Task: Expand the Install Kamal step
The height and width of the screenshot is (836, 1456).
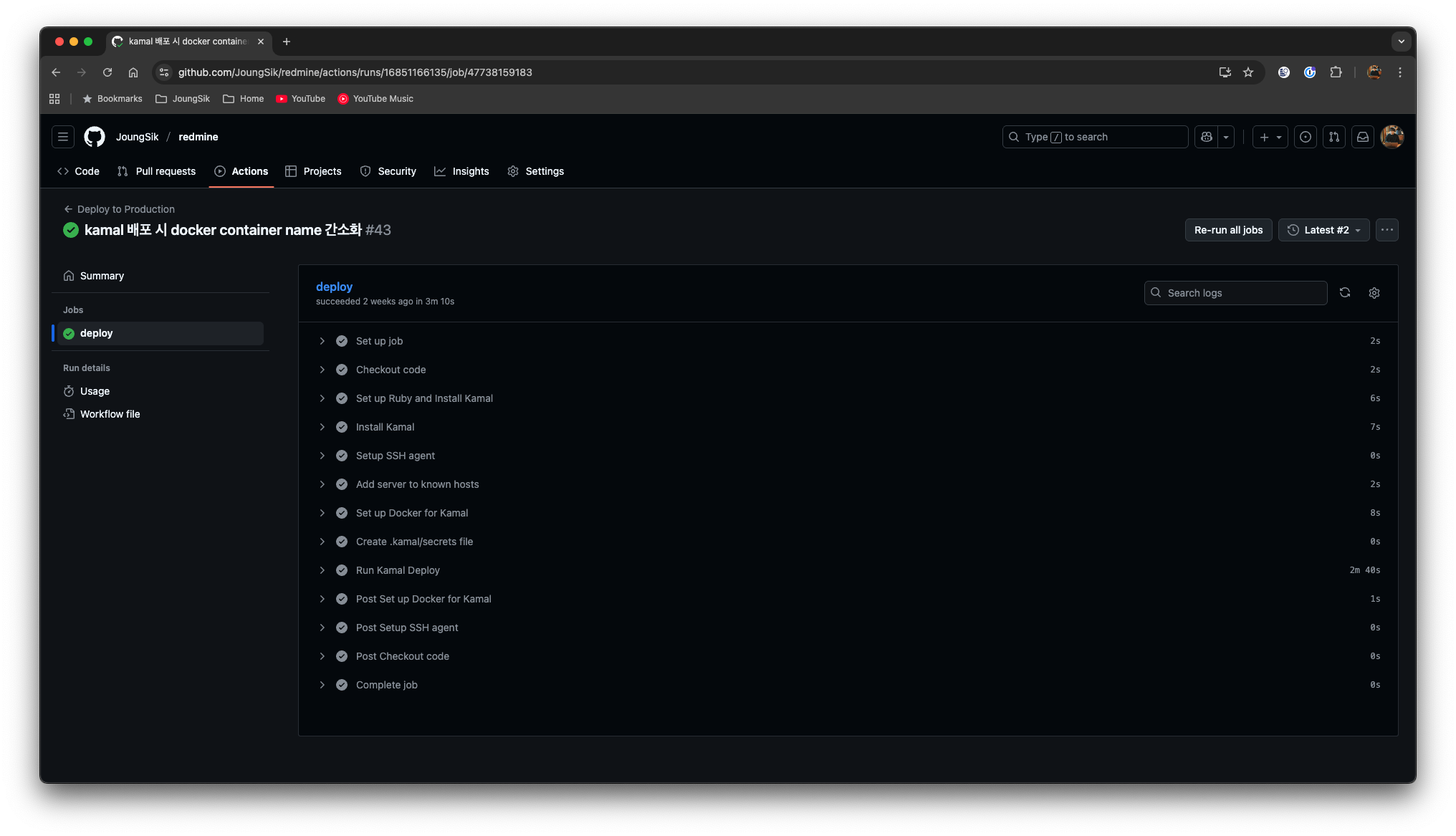Action: 848,427
